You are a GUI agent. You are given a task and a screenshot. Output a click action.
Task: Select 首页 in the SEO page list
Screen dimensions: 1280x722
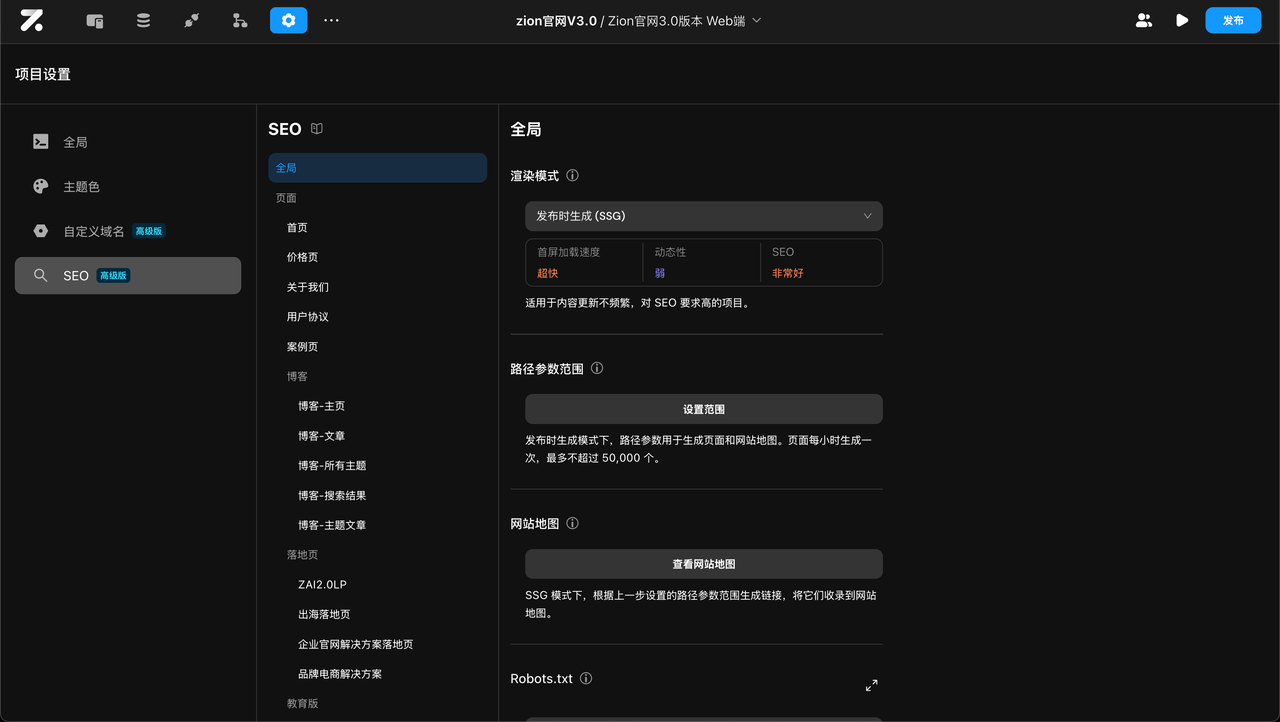296,227
